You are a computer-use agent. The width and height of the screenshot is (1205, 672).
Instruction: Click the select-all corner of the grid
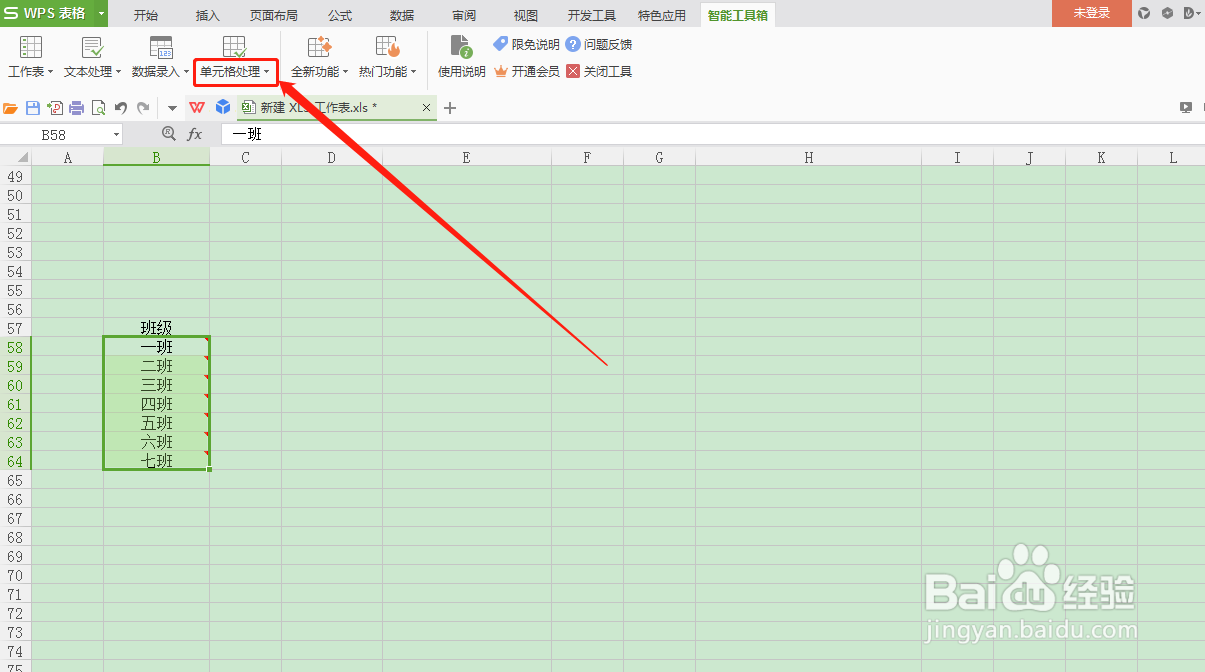(16, 157)
